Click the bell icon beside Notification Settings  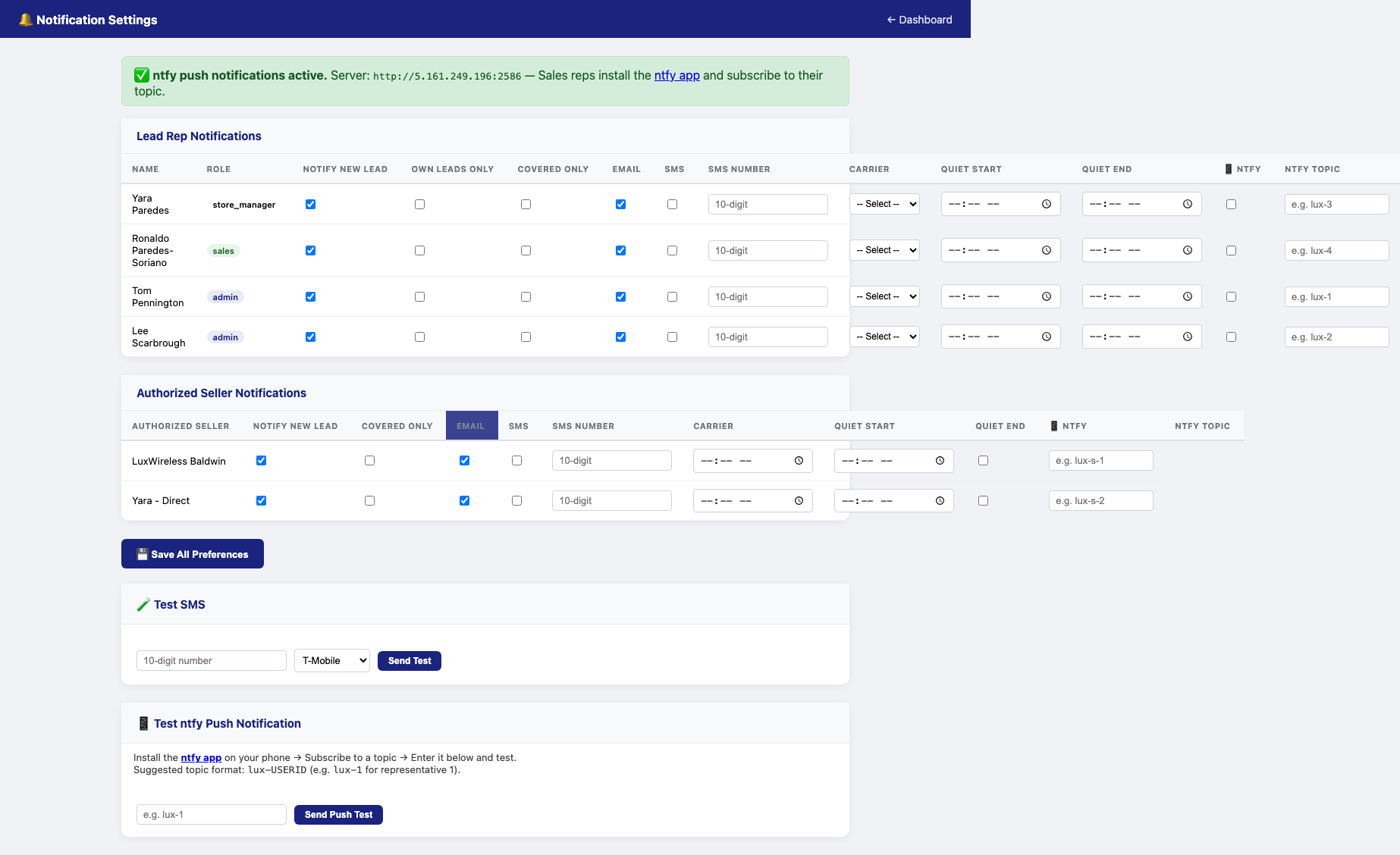26,20
